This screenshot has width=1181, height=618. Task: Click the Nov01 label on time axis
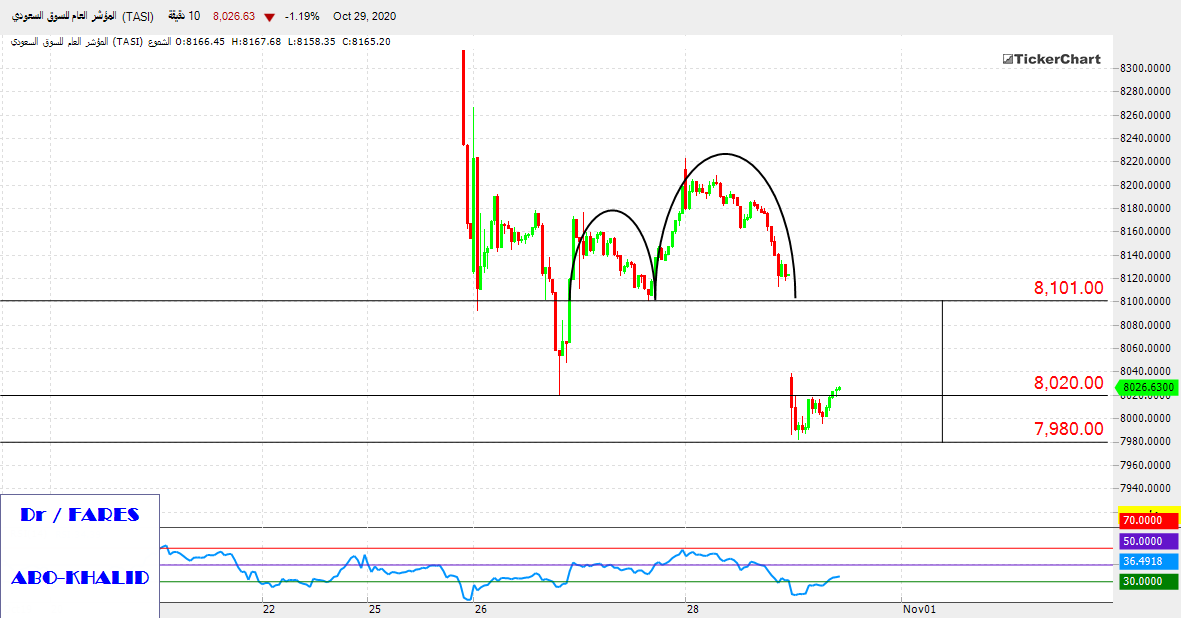(x=919, y=610)
